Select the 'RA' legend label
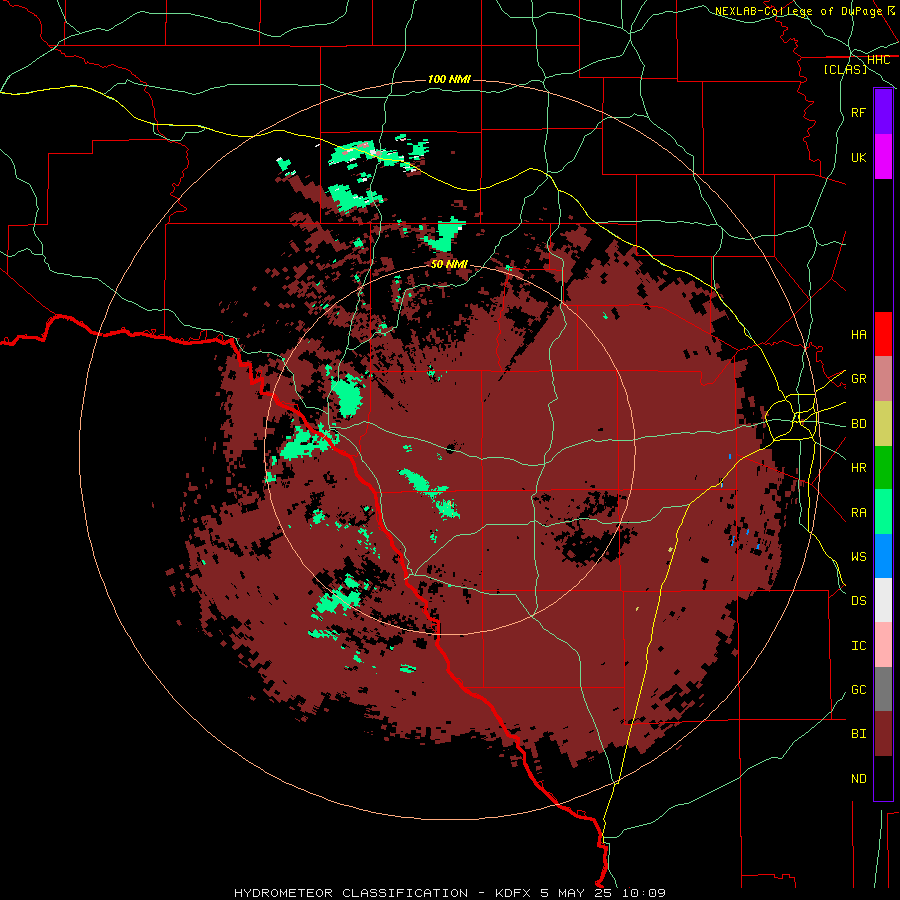 [858, 512]
